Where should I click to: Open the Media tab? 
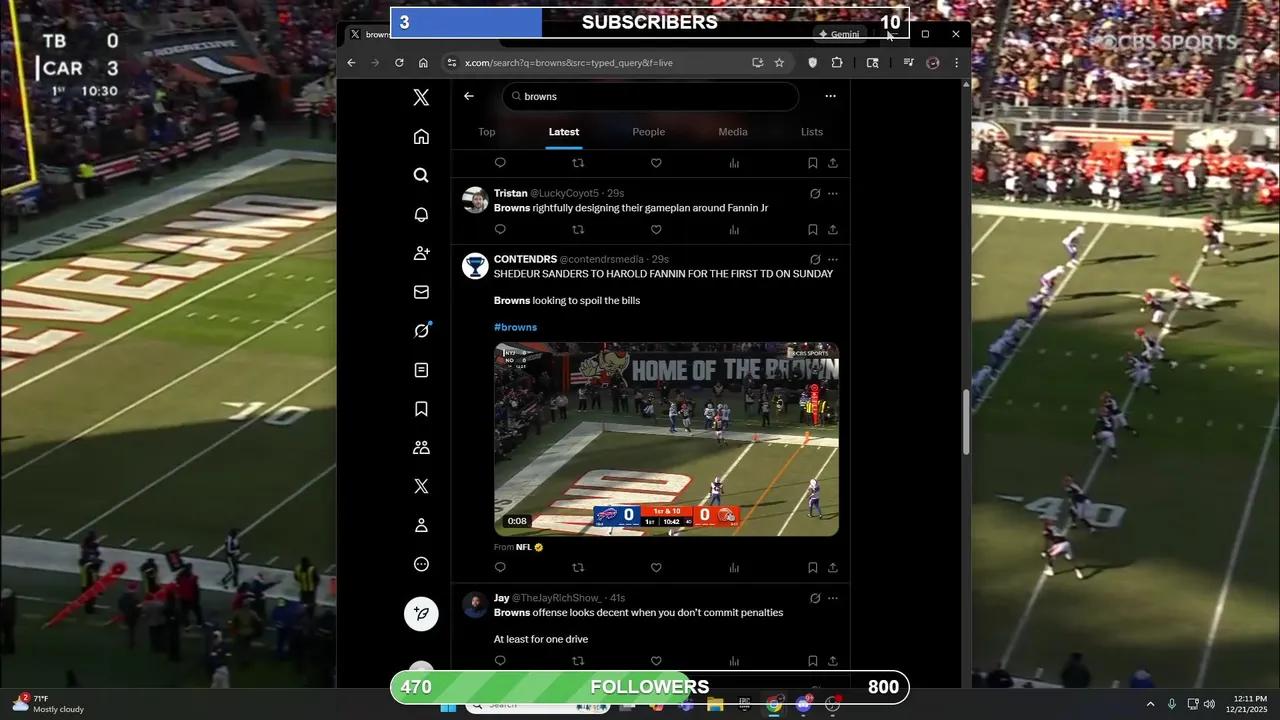pos(733,132)
